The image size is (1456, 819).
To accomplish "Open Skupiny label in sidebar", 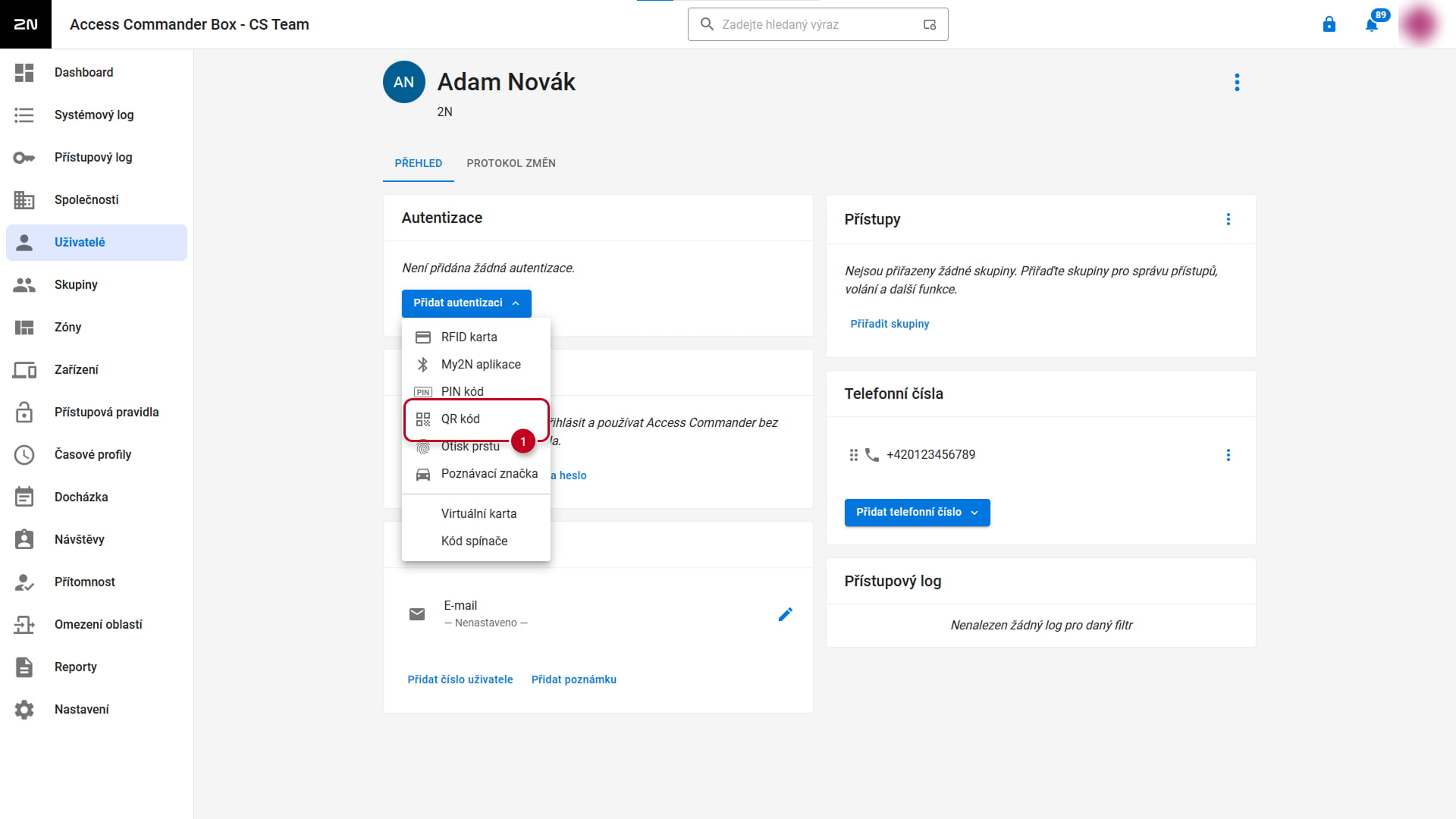I will 76,285.
